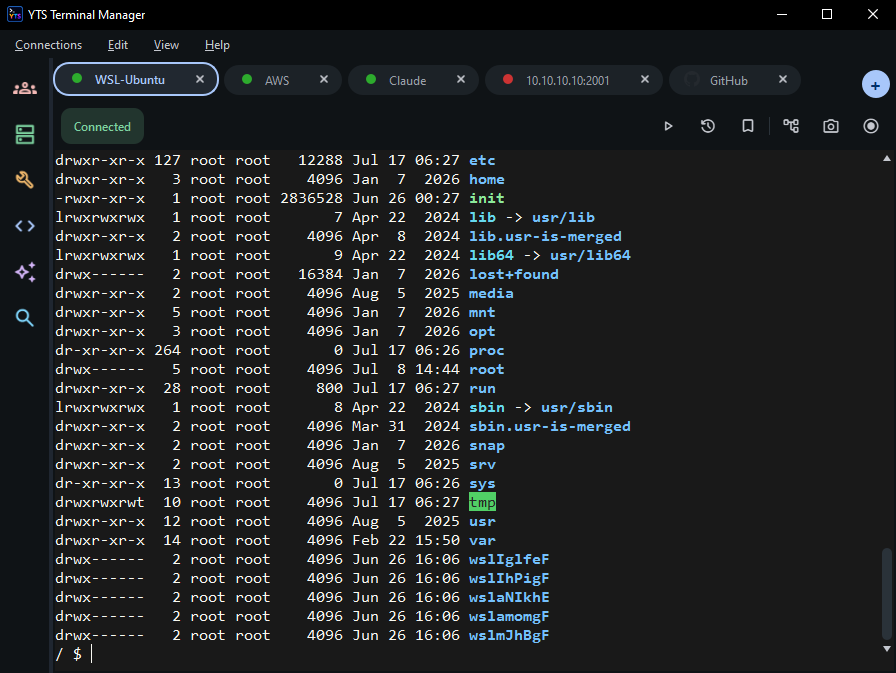Open the Help menu
896x673 pixels.
pyautogui.click(x=217, y=45)
